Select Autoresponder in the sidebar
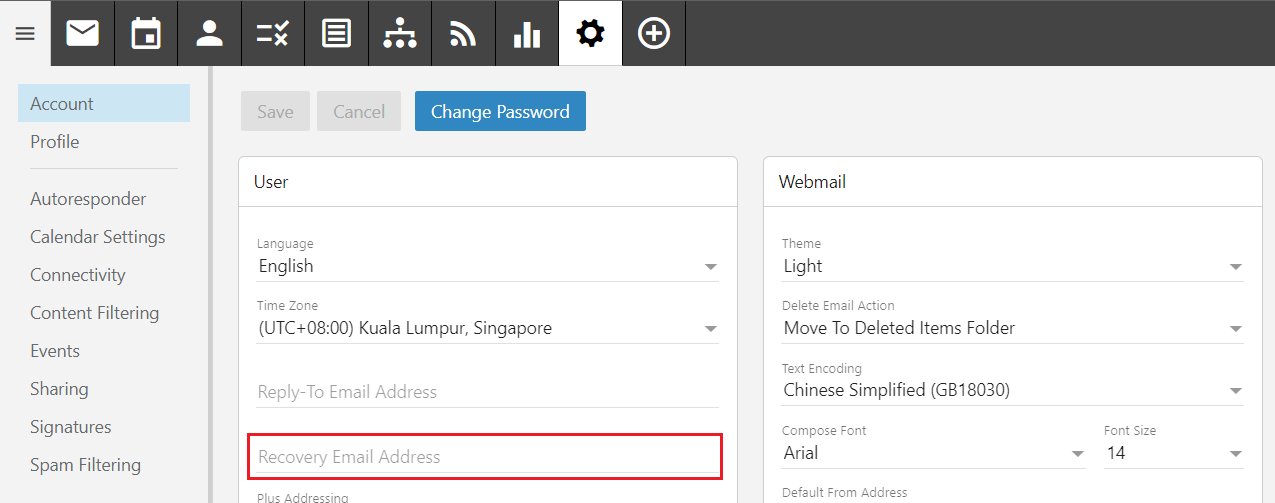Image resolution: width=1275 pixels, height=503 pixels. pyautogui.click(x=88, y=199)
